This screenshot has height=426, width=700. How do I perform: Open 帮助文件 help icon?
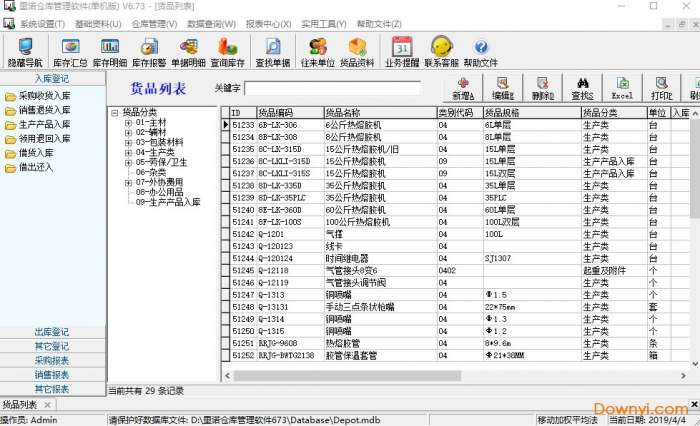click(x=481, y=53)
